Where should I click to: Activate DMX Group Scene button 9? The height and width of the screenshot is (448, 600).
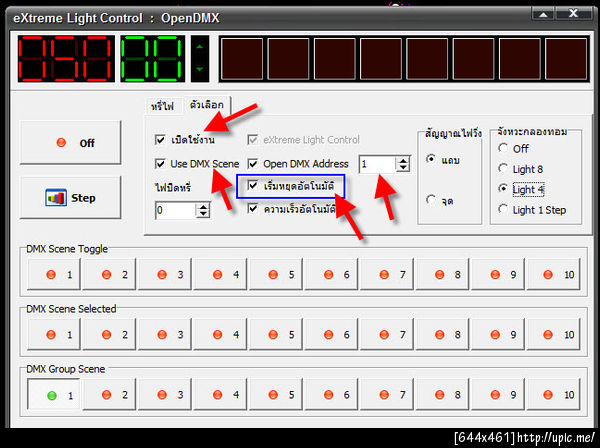pyautogui.click(x=498, y=395)
